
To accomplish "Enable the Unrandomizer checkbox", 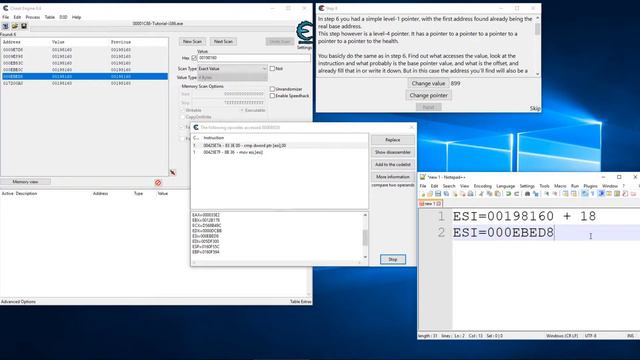I will (x=272, y=89).
